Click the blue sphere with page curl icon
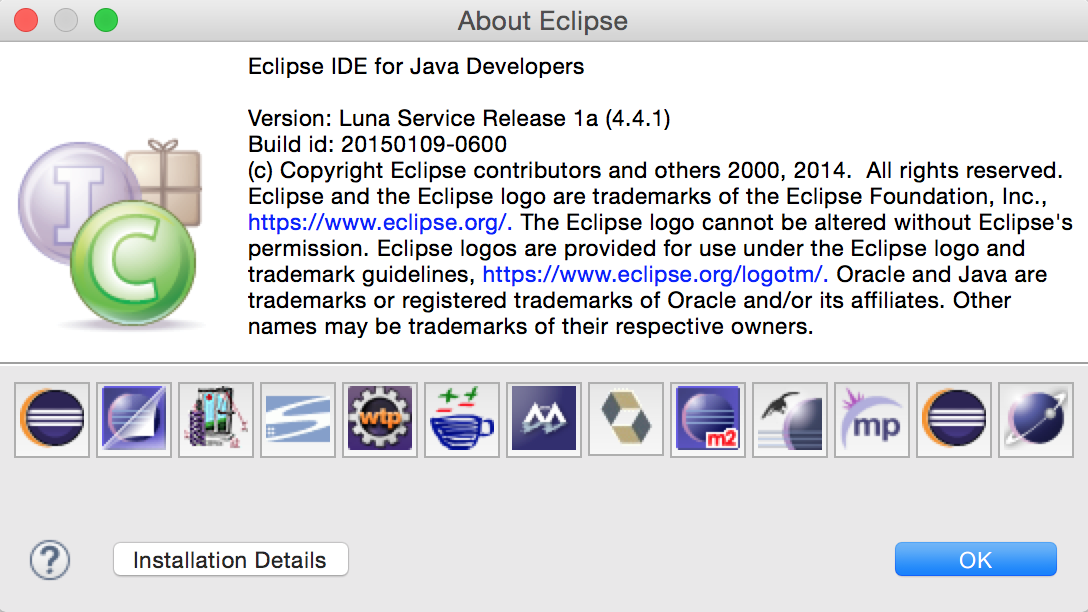This screenshot has width=1088, height=612. pos(134,420)
